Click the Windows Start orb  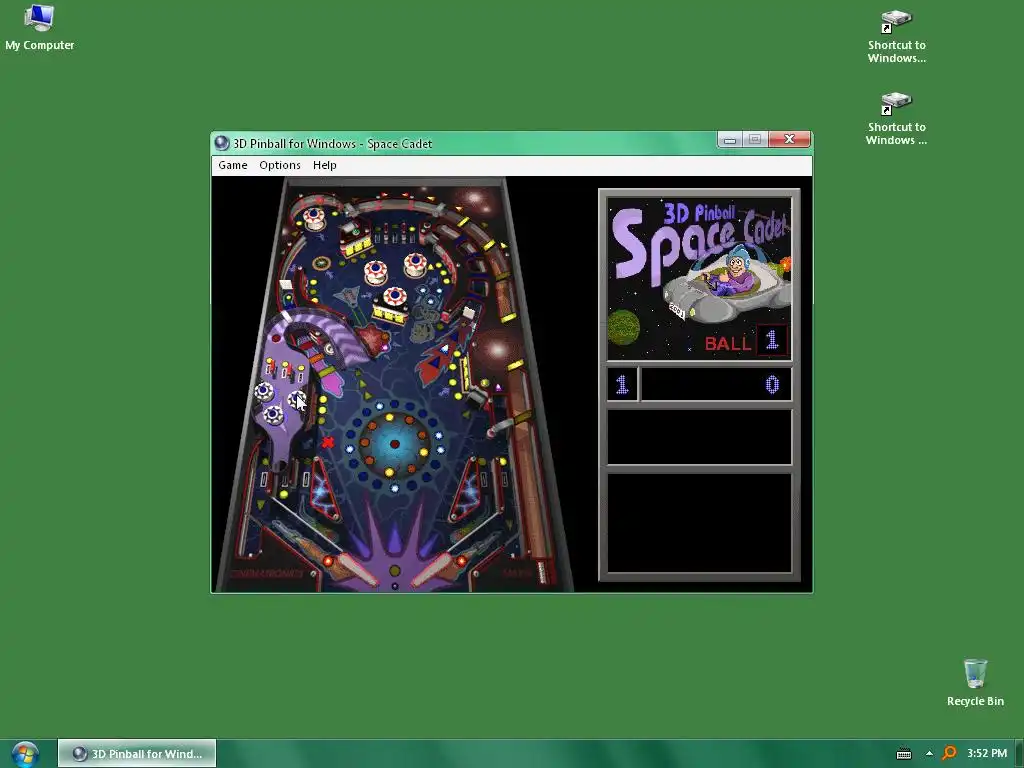tap(25, 754)
